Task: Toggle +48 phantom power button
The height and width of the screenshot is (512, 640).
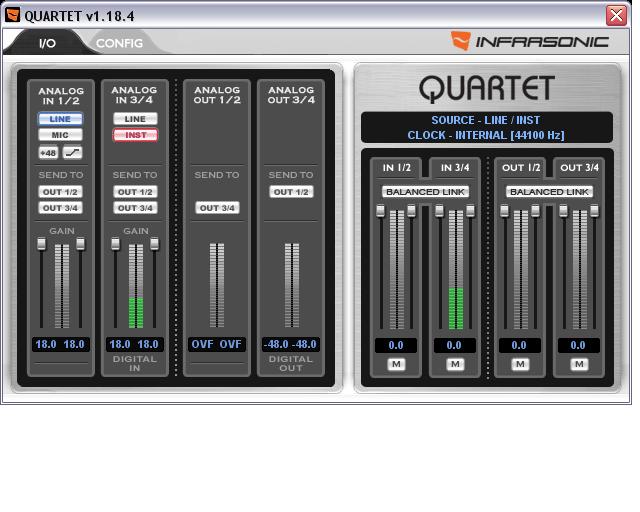Action: point(48,153)
